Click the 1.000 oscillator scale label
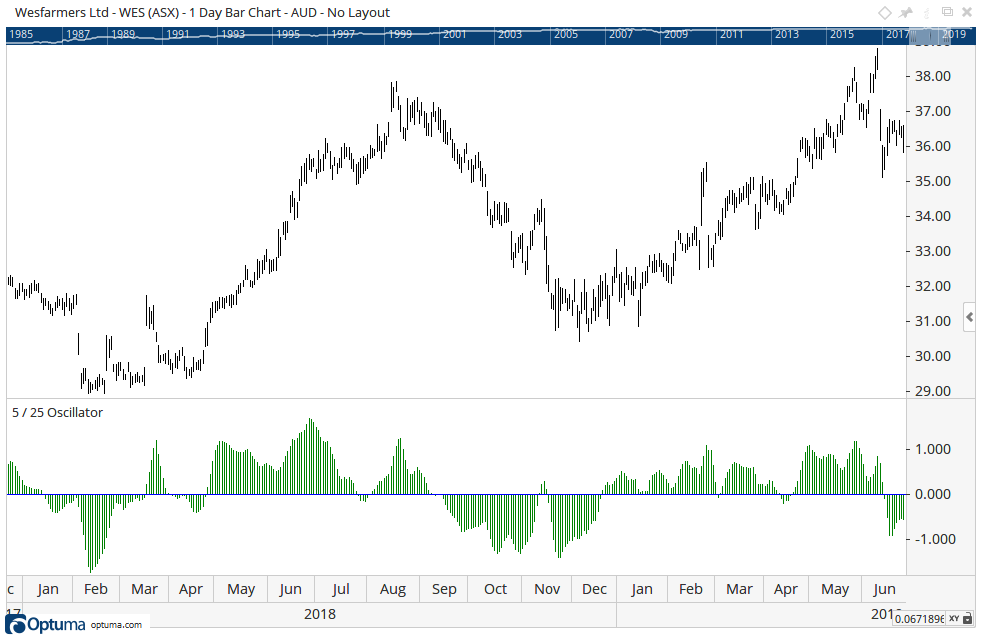Screen dimensions: 982x635 pos(933,450)
